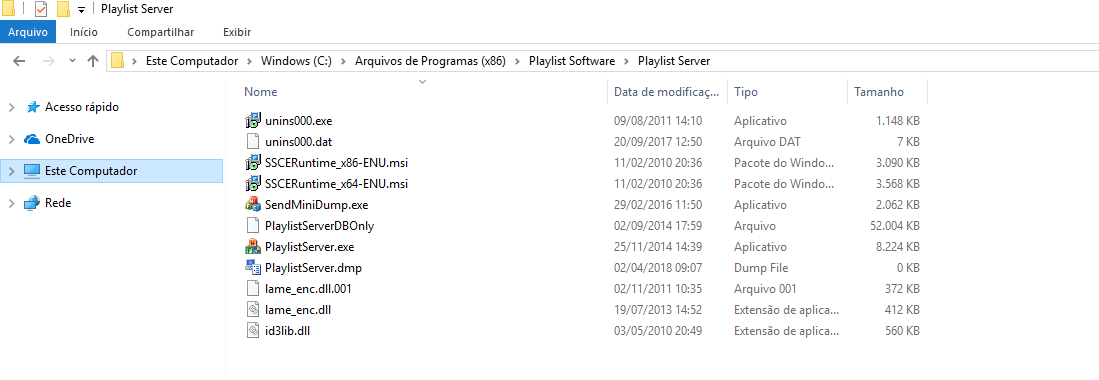Click the Playlist Server breadcrumb segment

tap(674, 61)
